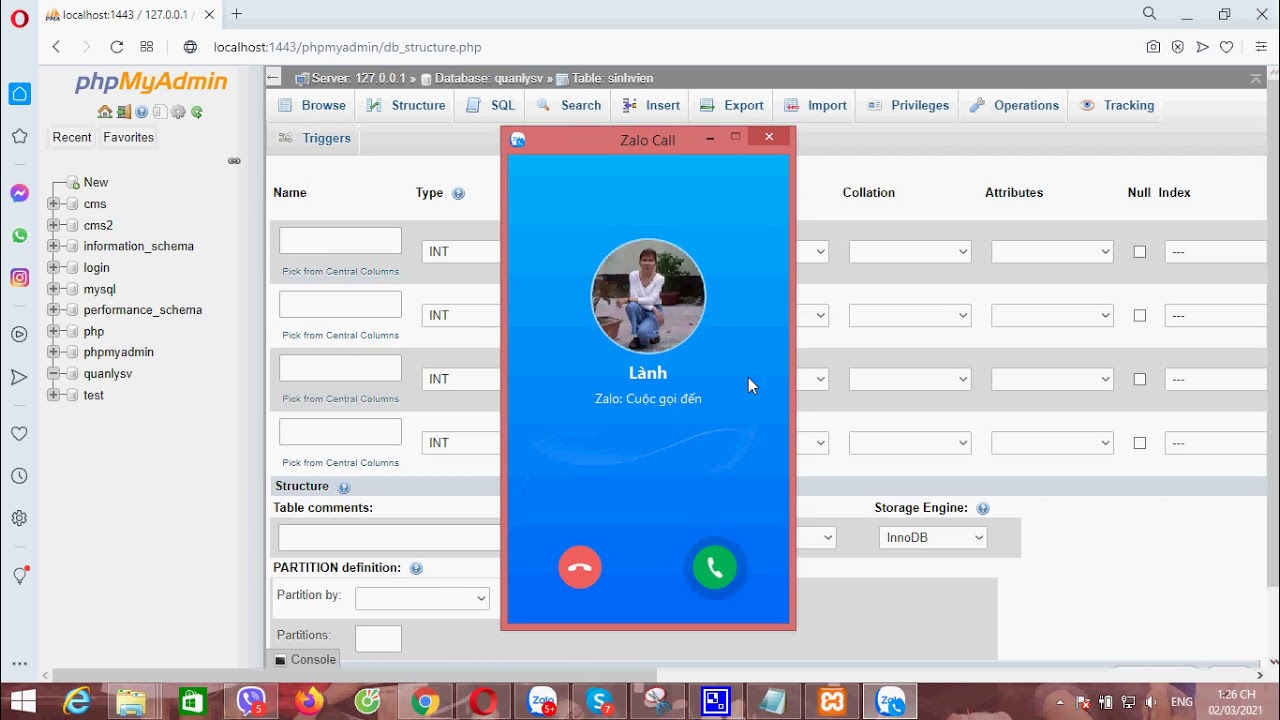This screenshot has height=720, width=1280.
Task: Focus the Table comments input field
Action: tap(390, 538)
